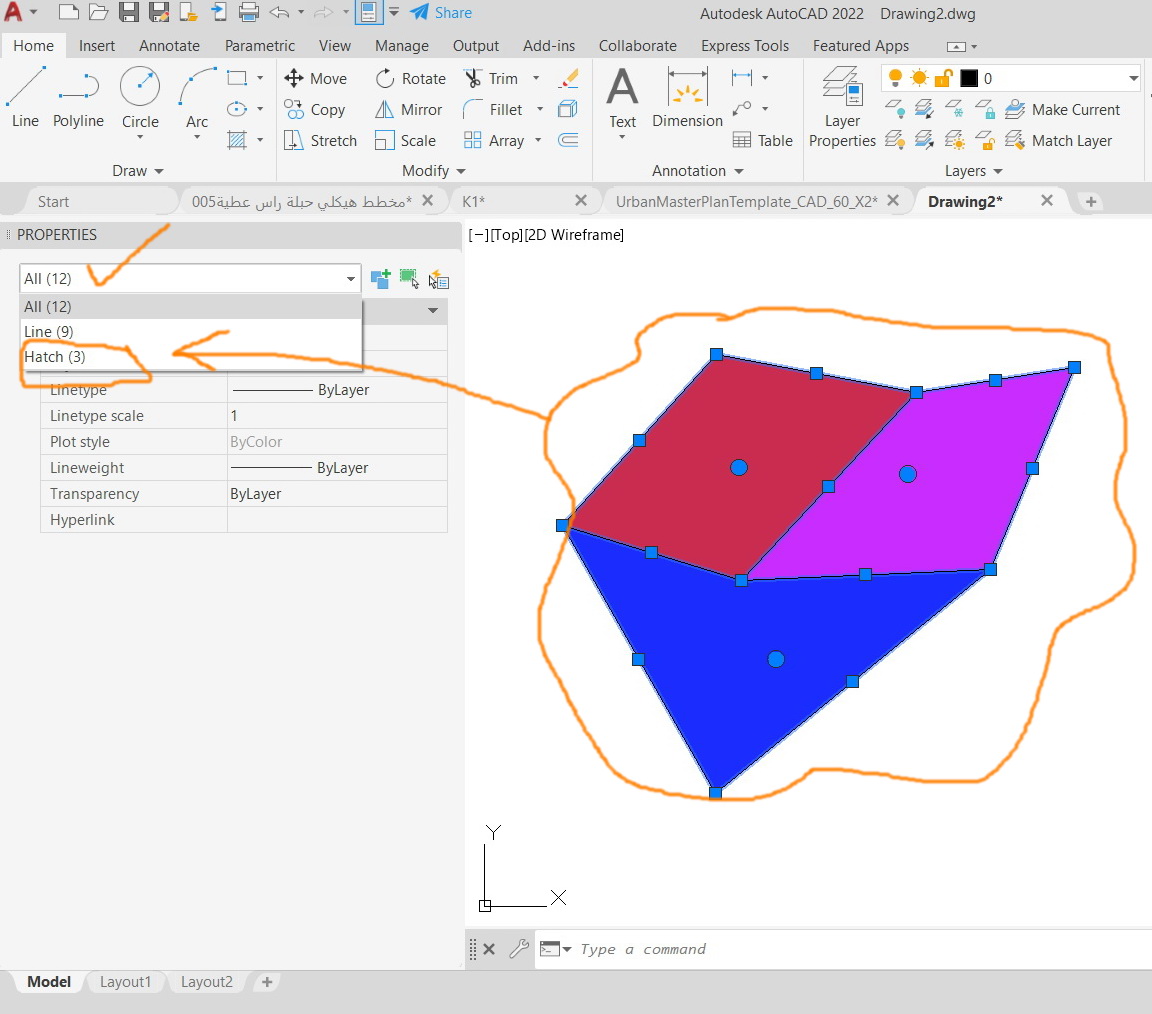Click the Save icon in quick access toolbar
Viewport: 1152px width, 1014px height.
click(x=129, y=12)
